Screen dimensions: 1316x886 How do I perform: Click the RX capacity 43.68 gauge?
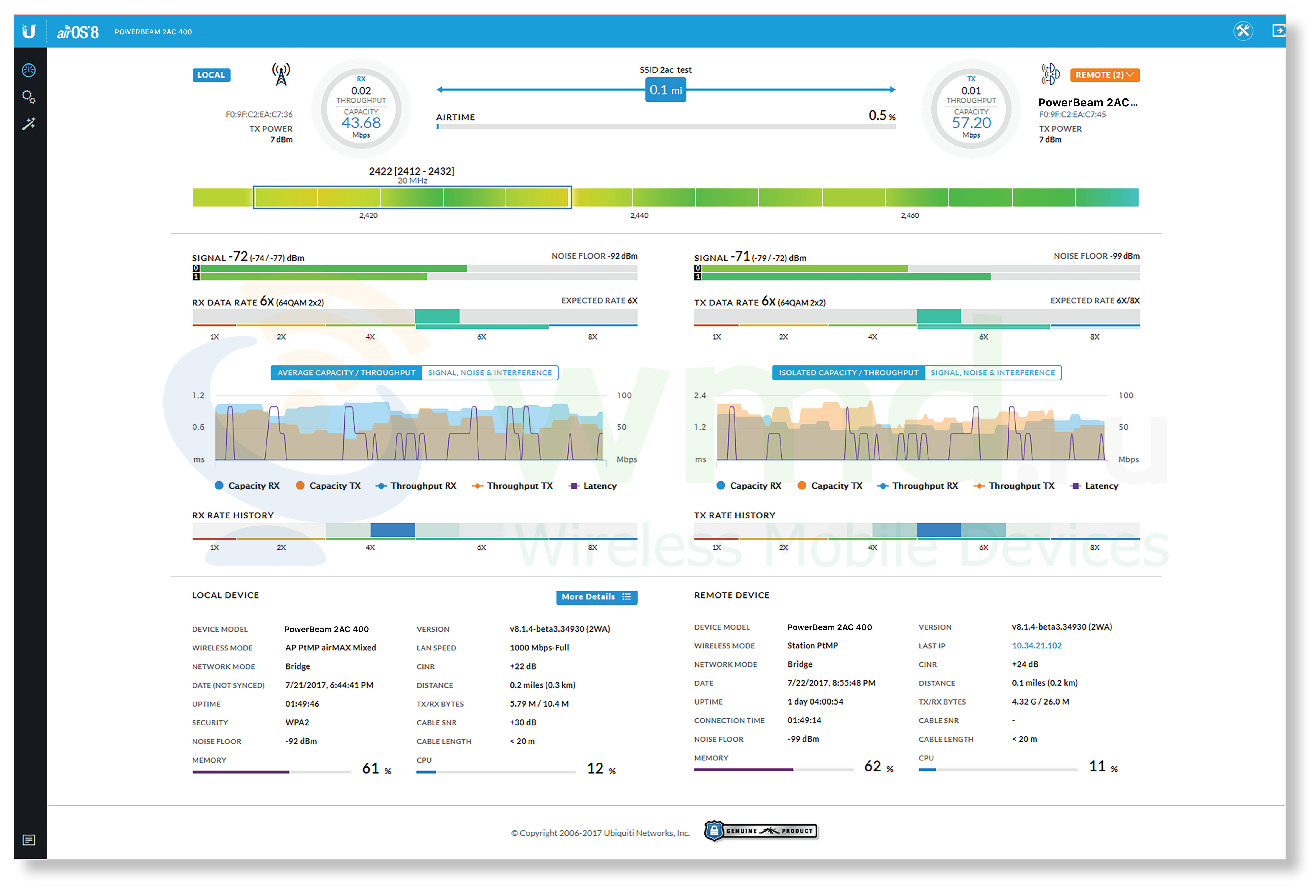click(361, 106)
